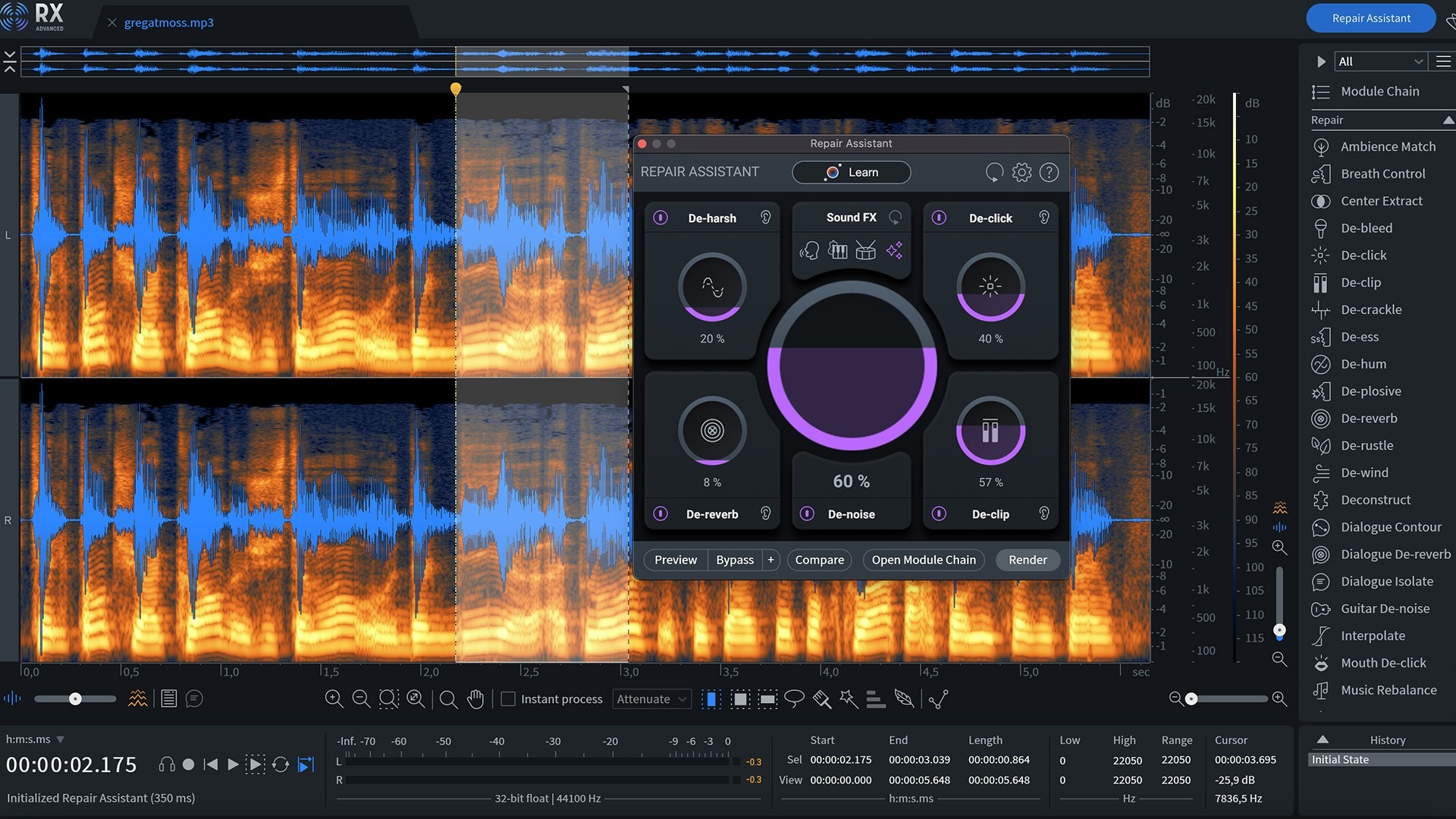Select the Grab hand tool
1456x819 pixels.
tap(475, 699)
